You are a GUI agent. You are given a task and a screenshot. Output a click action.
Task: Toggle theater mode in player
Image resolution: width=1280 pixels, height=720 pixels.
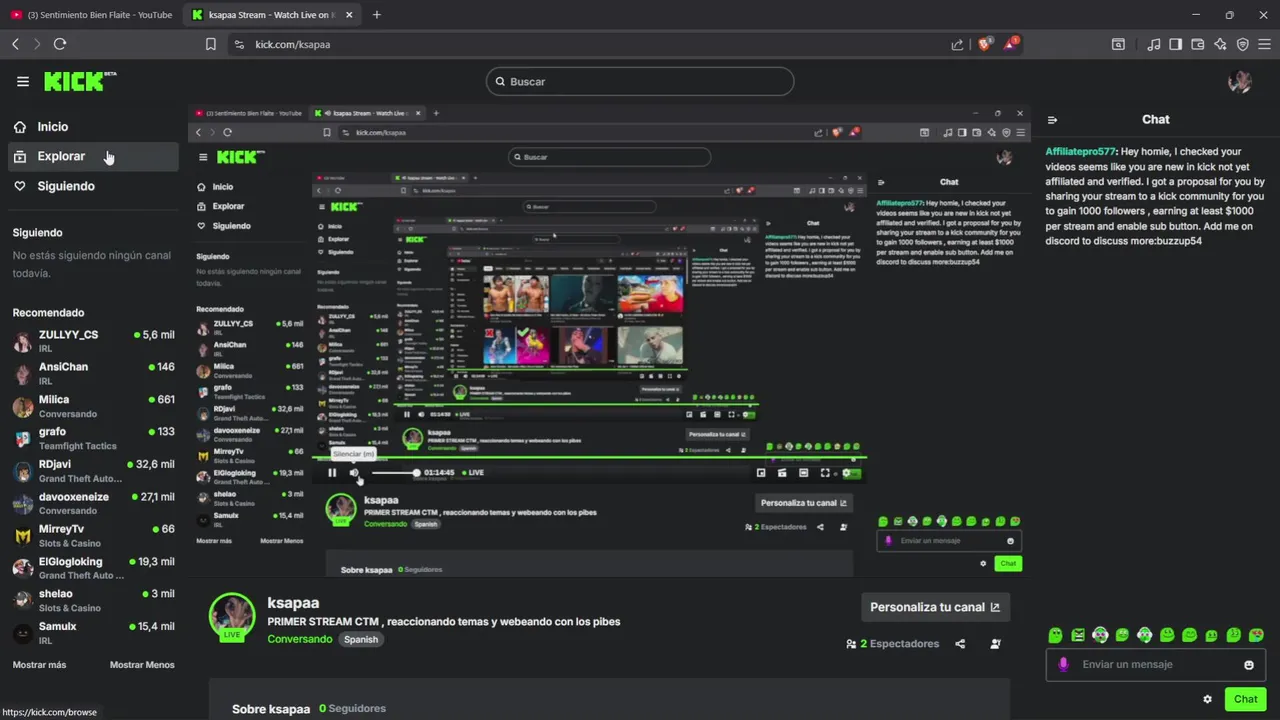[x=803, y=473]
